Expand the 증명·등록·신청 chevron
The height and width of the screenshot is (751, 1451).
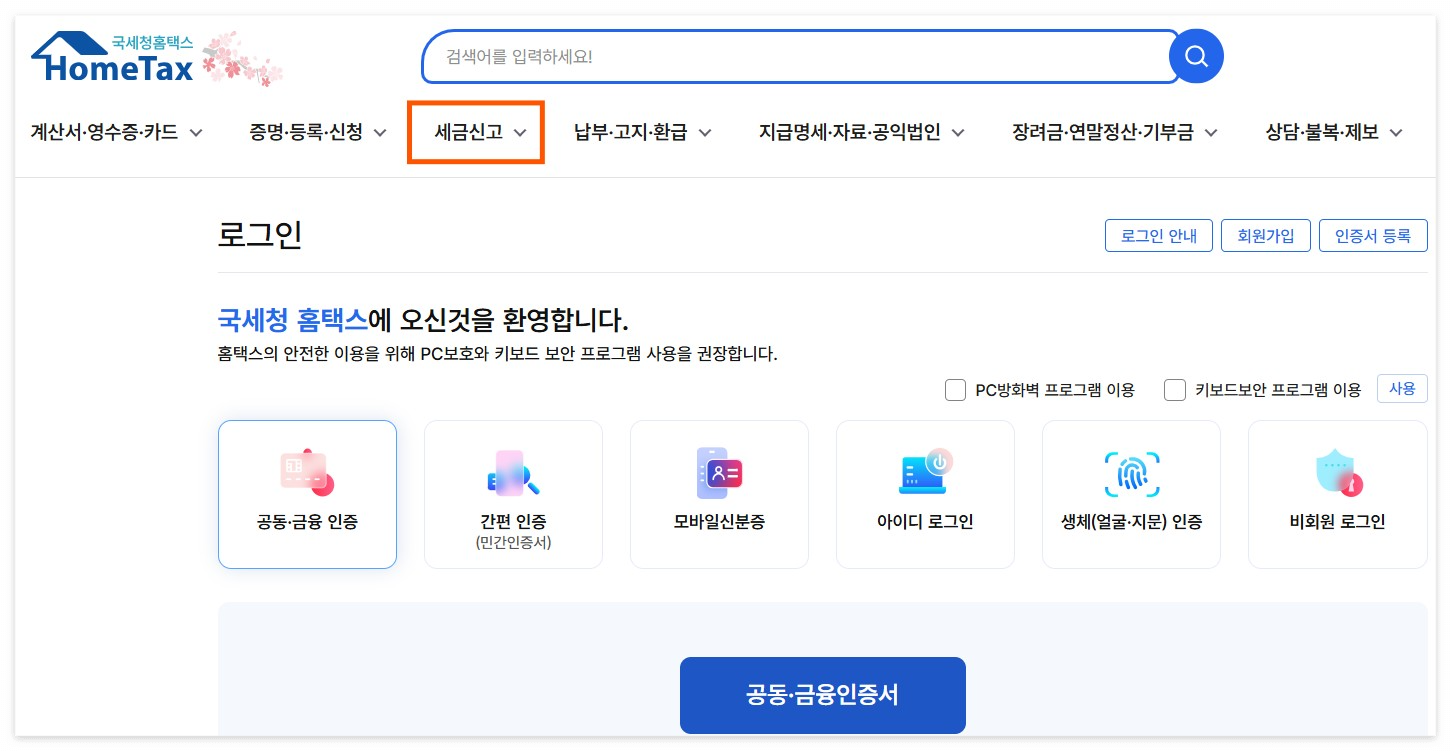[x=380, y=132]
